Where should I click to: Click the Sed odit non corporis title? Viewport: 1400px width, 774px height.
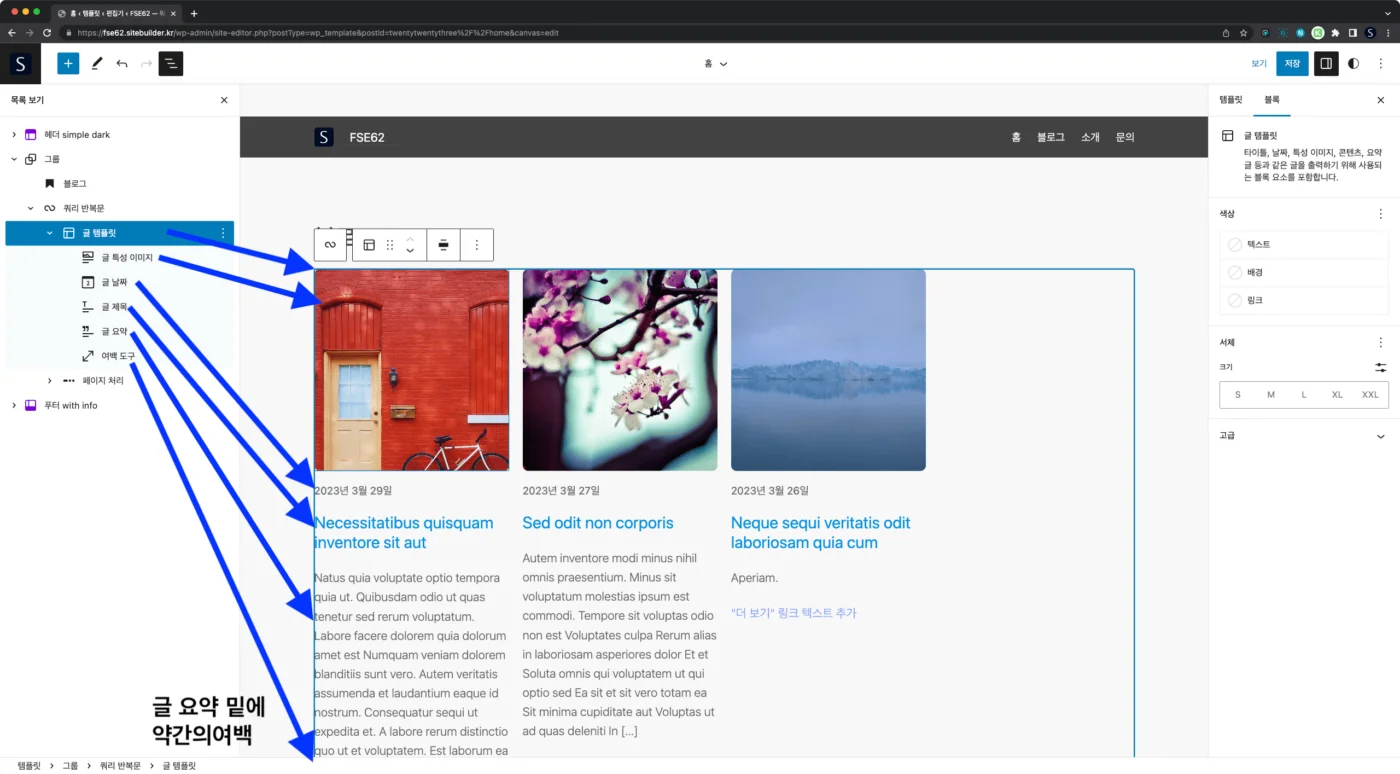598,523
